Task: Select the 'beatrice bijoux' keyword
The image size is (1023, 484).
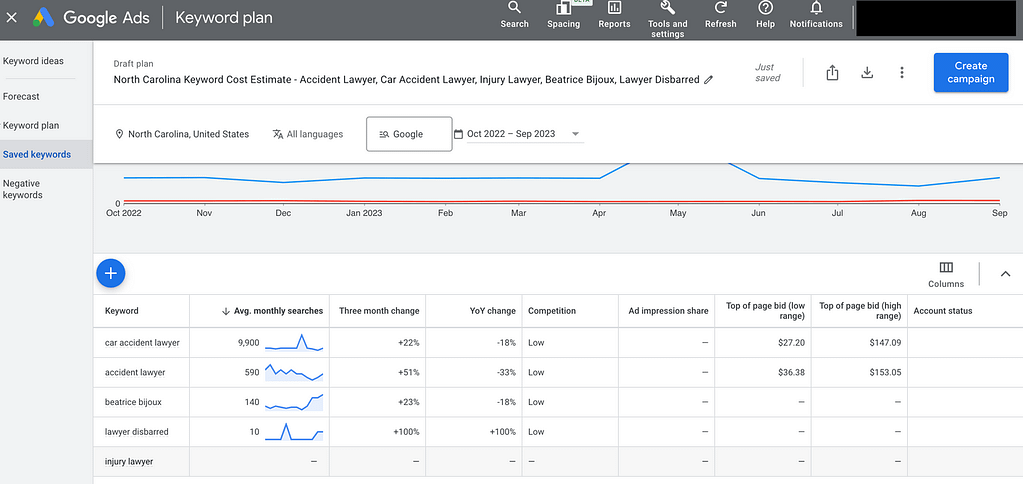Action: [x=133, y=402]
